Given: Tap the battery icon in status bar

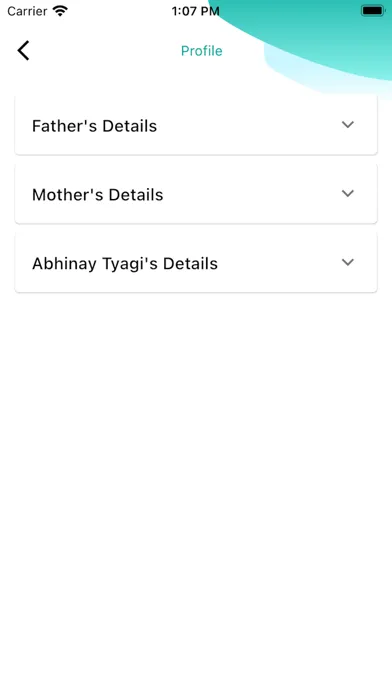Looking at the screenshot, I should (373, 11).
